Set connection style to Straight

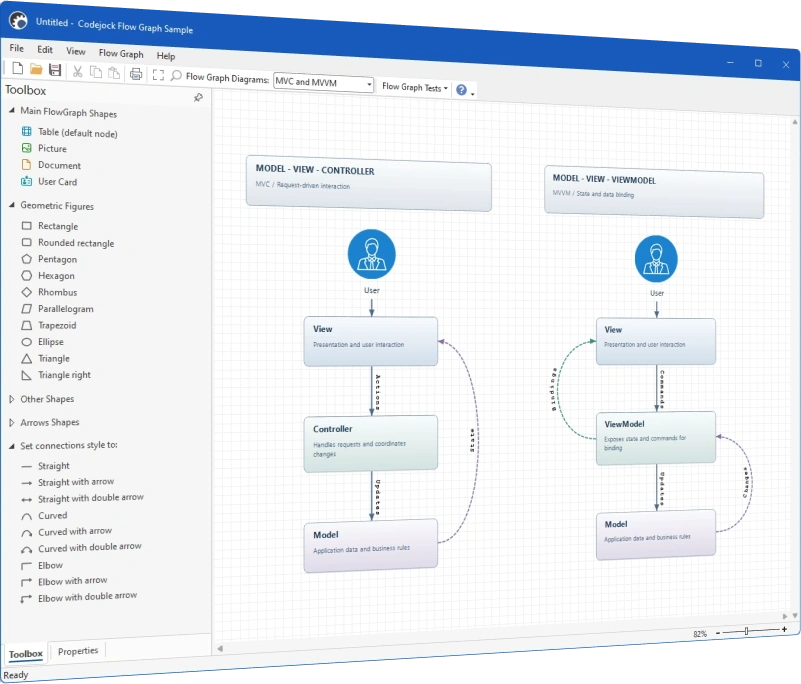pyautogui.click(x=45, y=466)
